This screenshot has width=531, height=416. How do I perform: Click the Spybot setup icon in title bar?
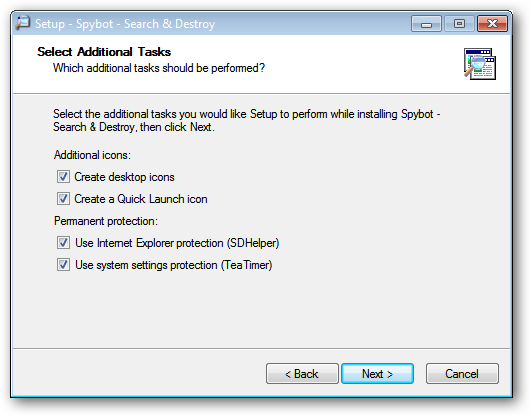tap(23, 23)
